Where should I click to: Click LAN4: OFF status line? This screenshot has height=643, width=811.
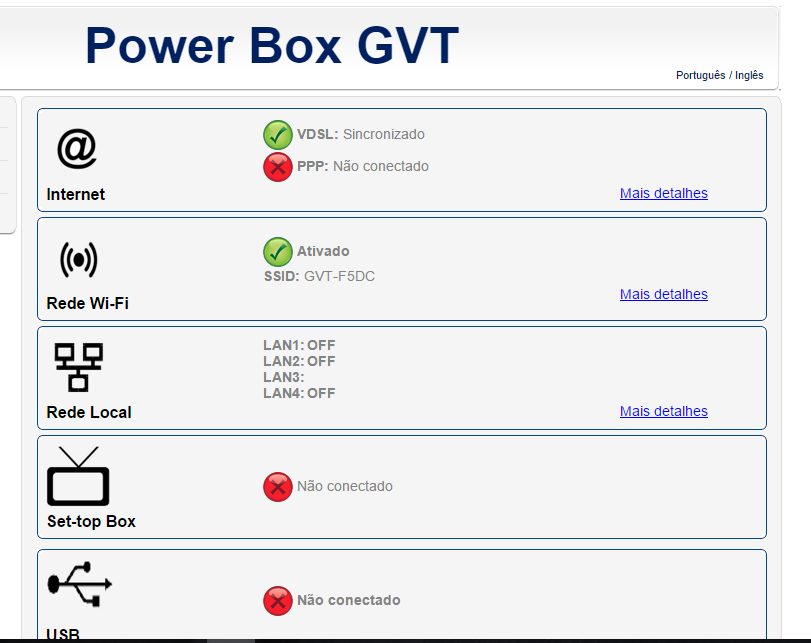click(x=299, y=393)
